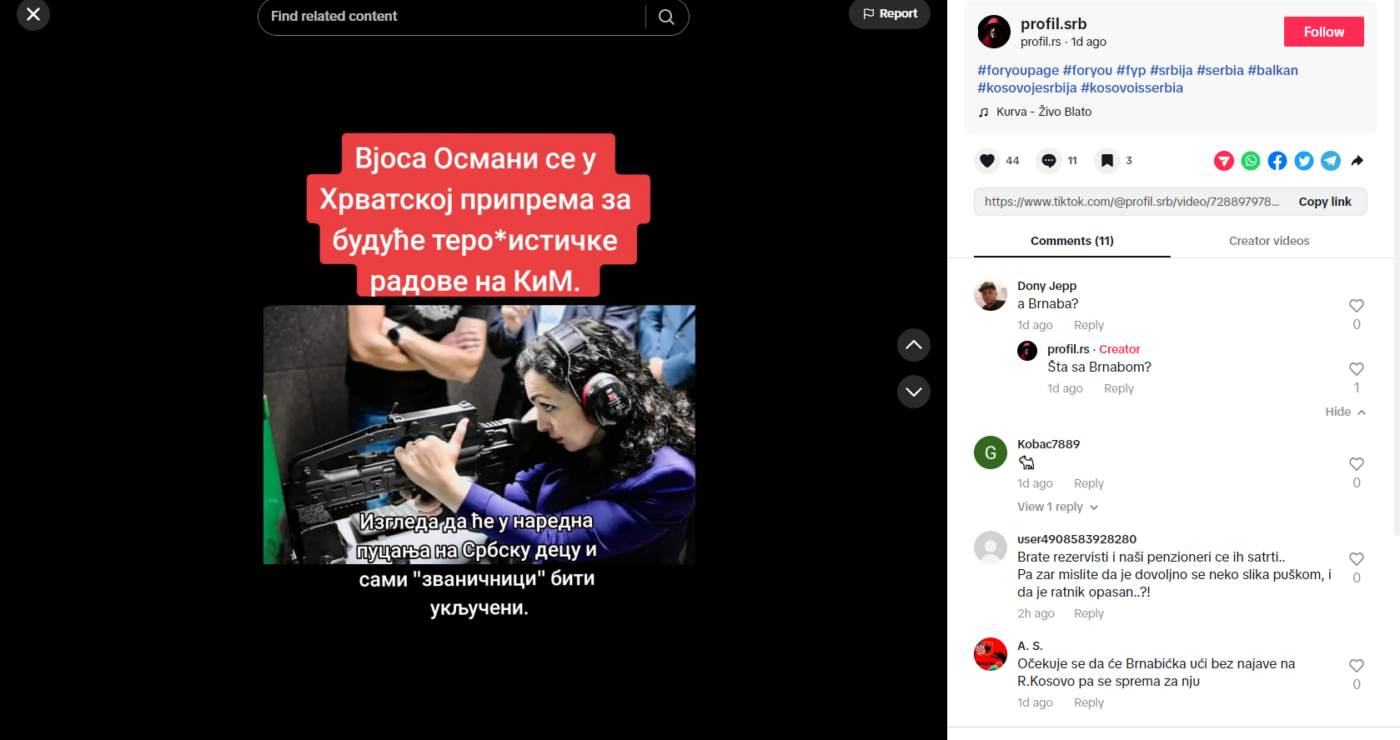Like the video with the heart icon
Image resolution: width=1400 pixels, height=740 pixels.
coord(987,160)
